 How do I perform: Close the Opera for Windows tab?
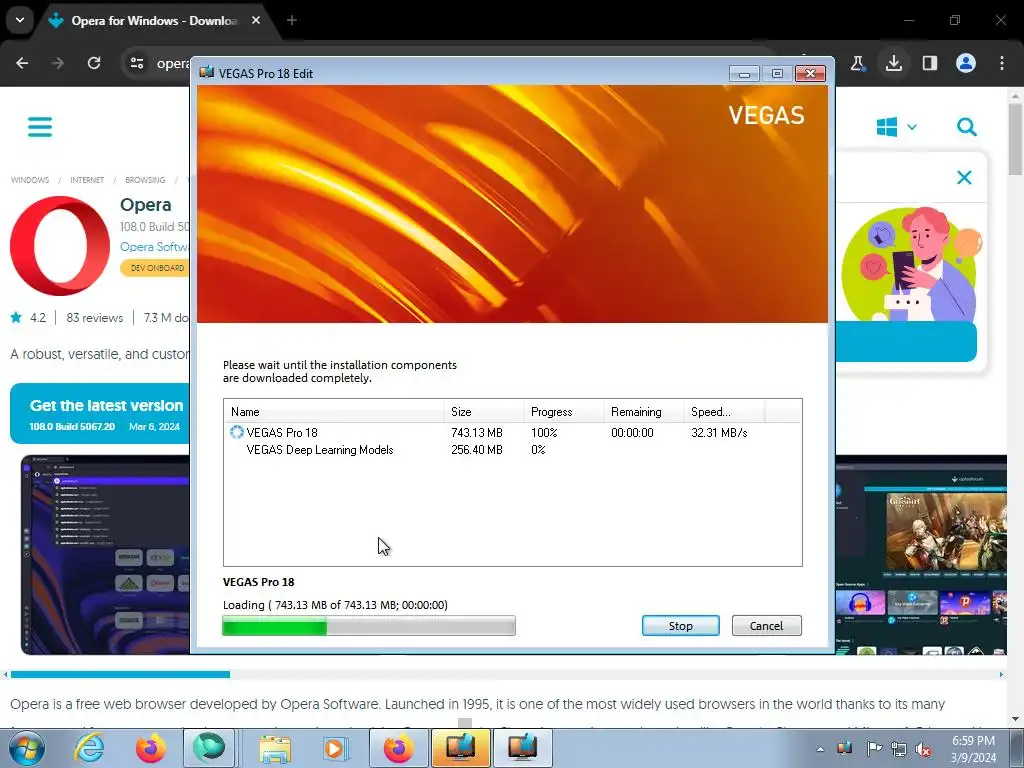[x=256, y=20]
